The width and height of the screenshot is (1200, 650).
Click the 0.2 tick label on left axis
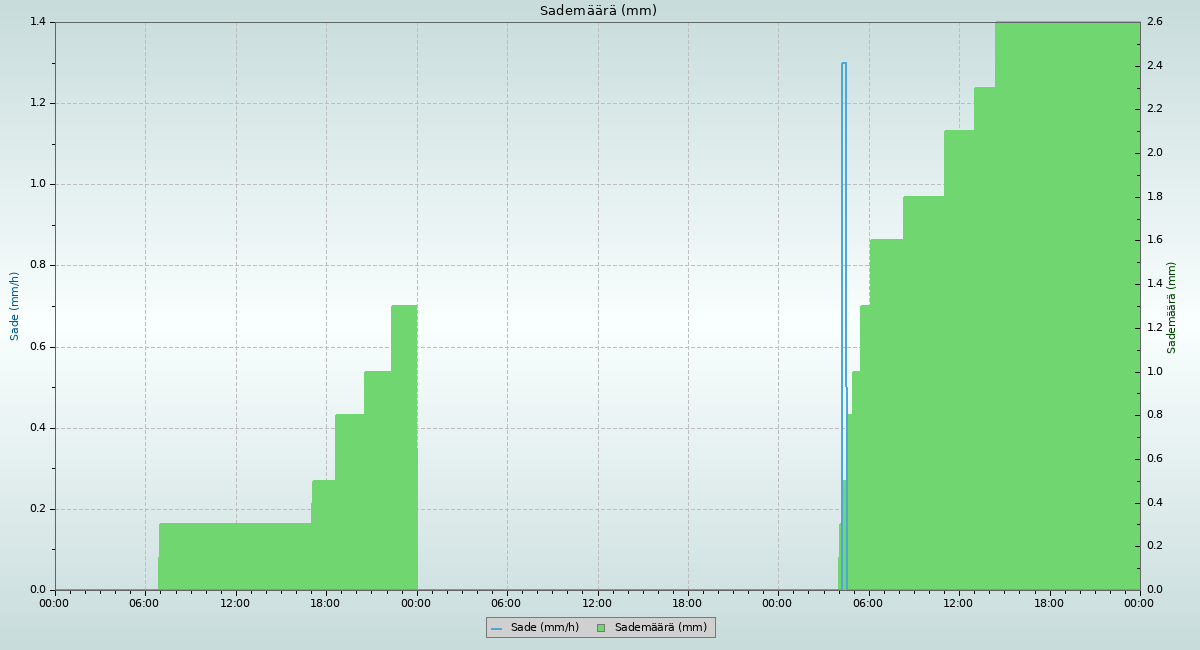(x=37, y=509)
